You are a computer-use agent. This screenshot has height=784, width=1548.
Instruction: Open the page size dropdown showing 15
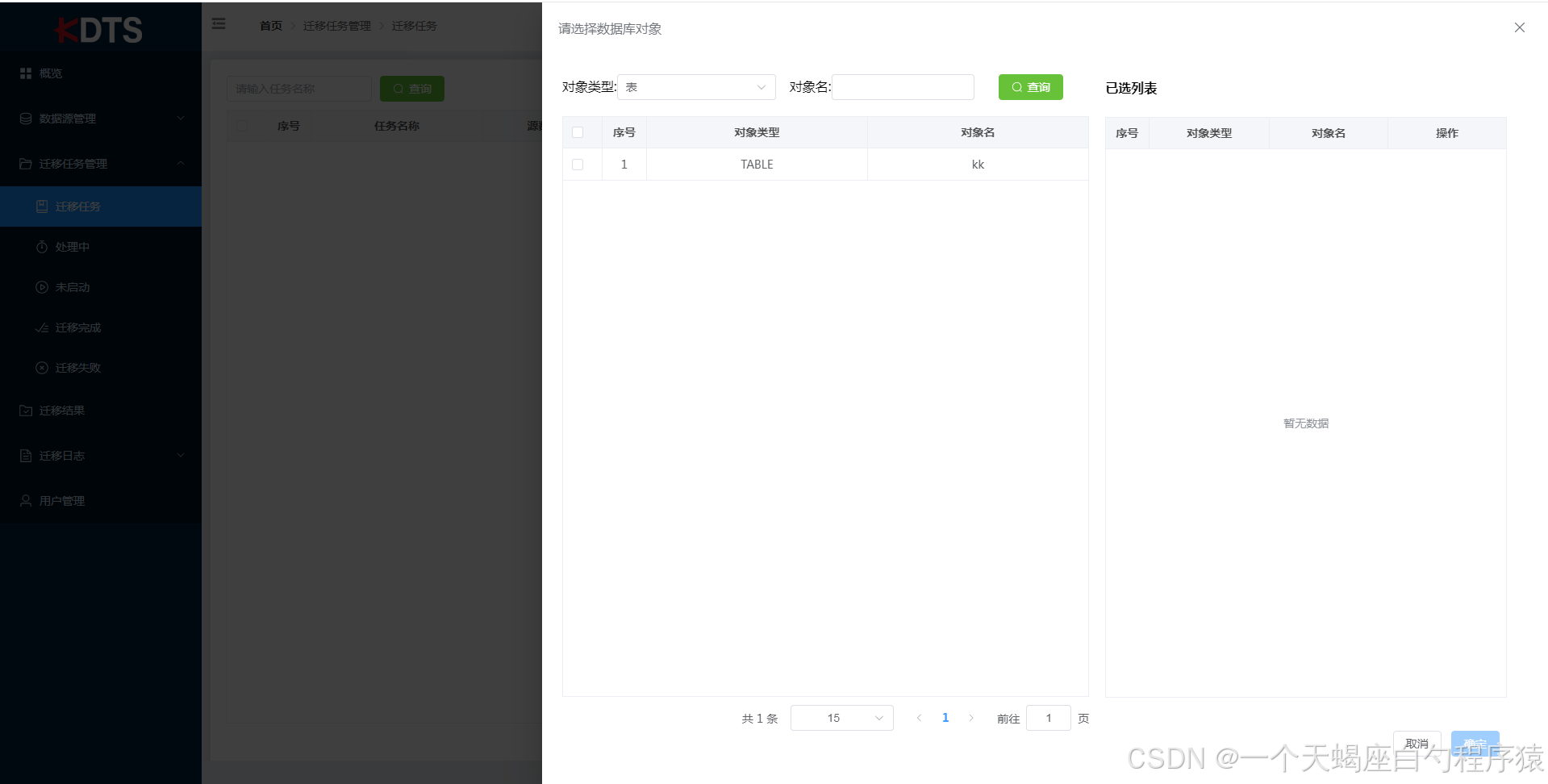[841, 717]
